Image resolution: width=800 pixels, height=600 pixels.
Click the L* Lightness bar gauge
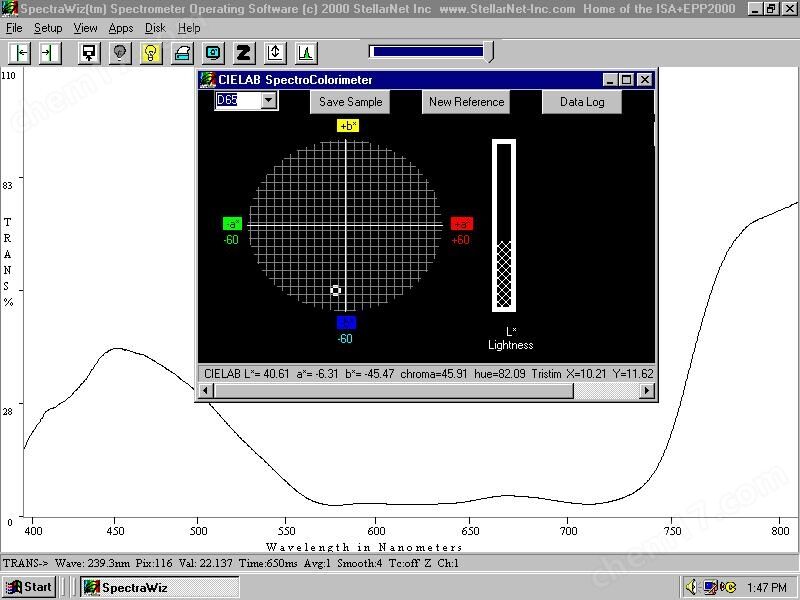pos(504,225)
